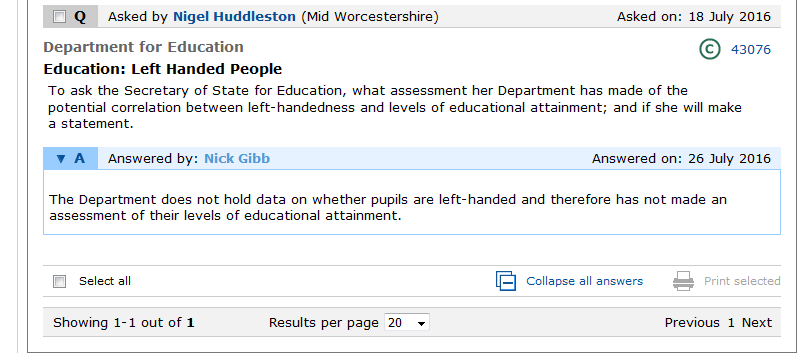Click the green Commons C icon
Image resolution: width=807 pixels, height=361 pixels.
click(x=709, y=49)
